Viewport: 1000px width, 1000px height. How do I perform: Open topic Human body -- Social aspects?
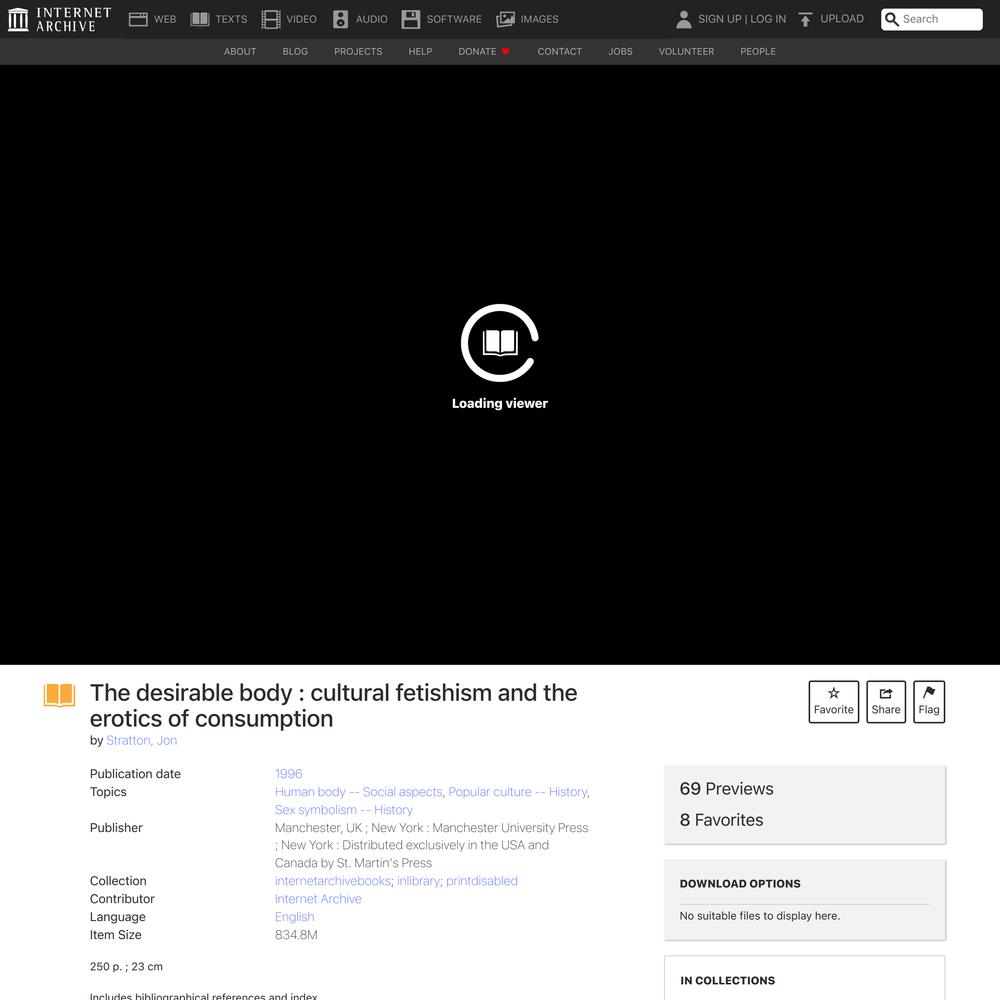[x=358, y=791]
